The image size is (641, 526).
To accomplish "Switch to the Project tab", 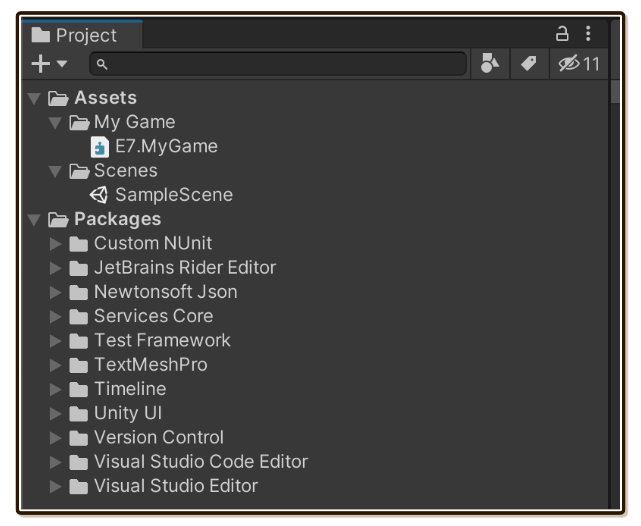I will [82, 35].
